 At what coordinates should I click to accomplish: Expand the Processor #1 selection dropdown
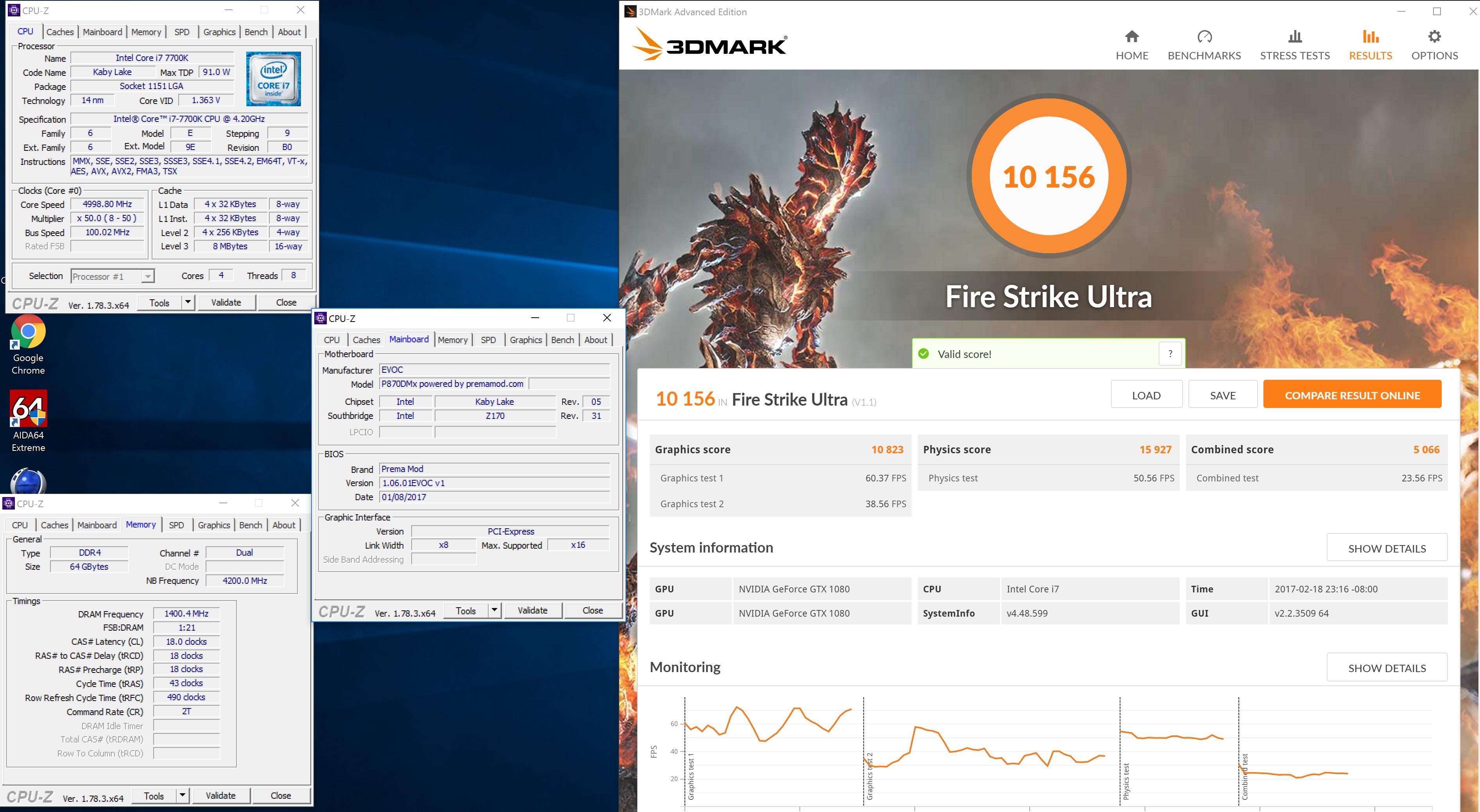click(x=148, y=277)
